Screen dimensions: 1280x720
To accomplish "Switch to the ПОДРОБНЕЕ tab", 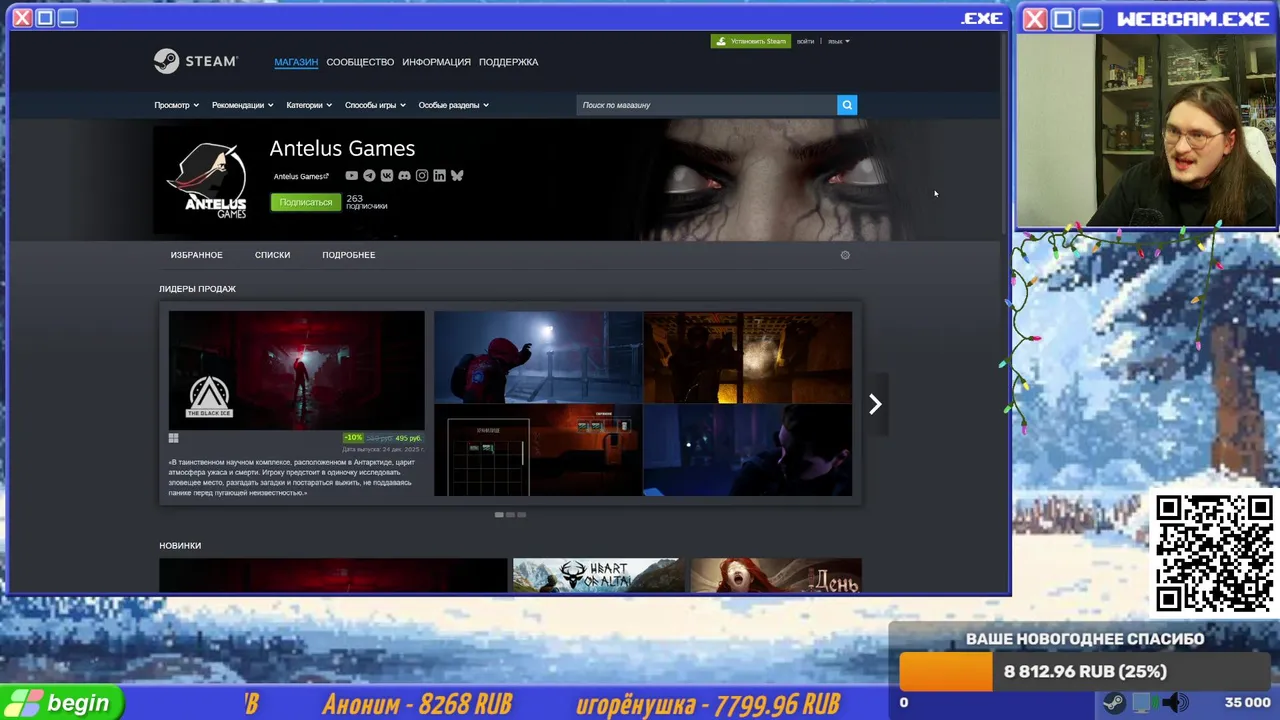I will pyautogui.click(x=349, y=255).
